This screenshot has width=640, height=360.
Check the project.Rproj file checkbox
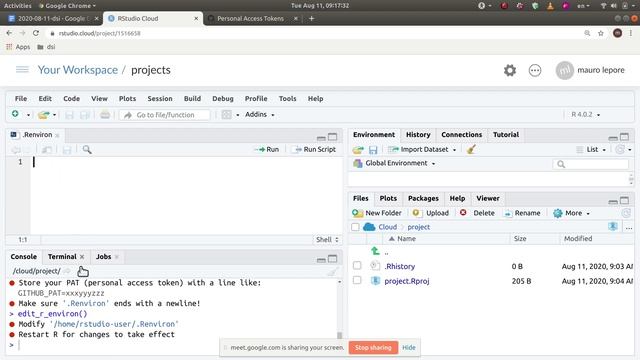coord(357,280)
